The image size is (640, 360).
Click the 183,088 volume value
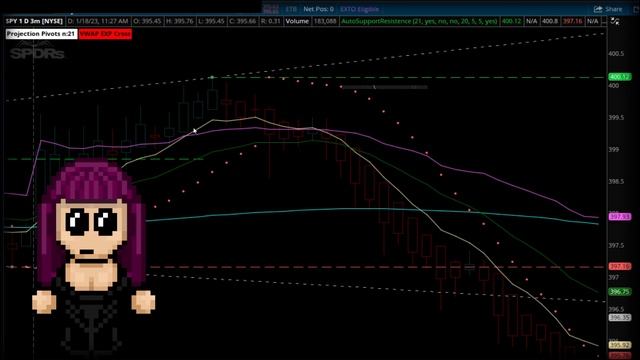(x=324, y=21)
